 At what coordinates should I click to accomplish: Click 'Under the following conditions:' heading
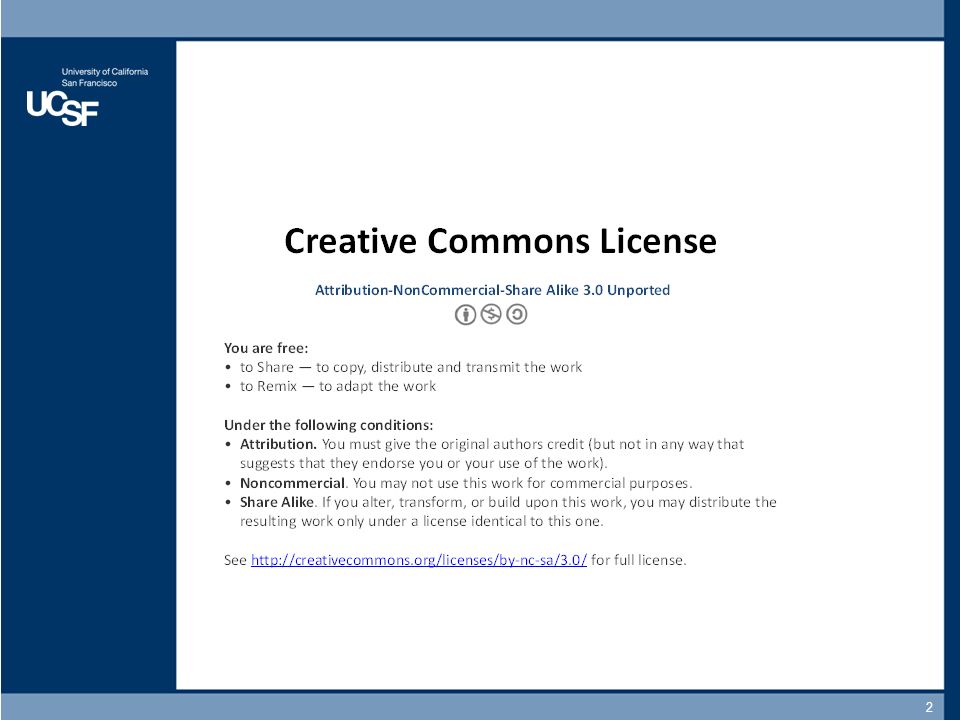329,425
